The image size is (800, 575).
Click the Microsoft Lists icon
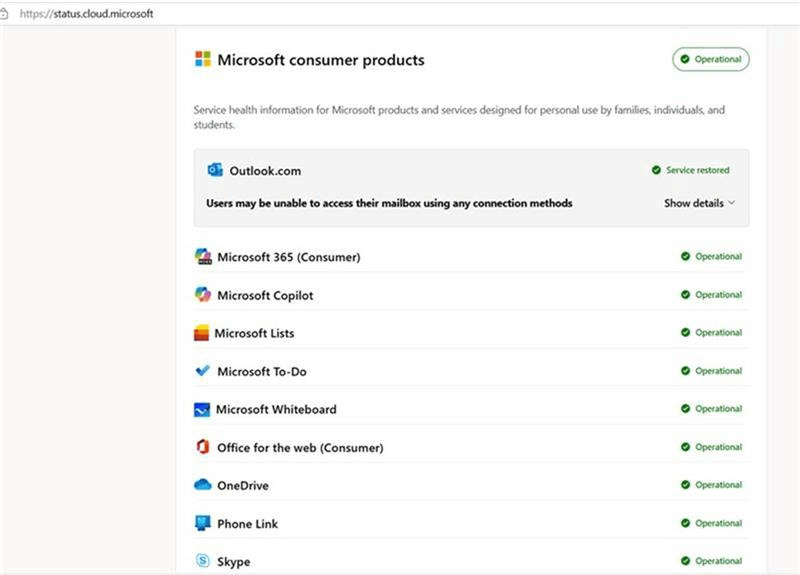pyautogui.click(x=202, y=333)
